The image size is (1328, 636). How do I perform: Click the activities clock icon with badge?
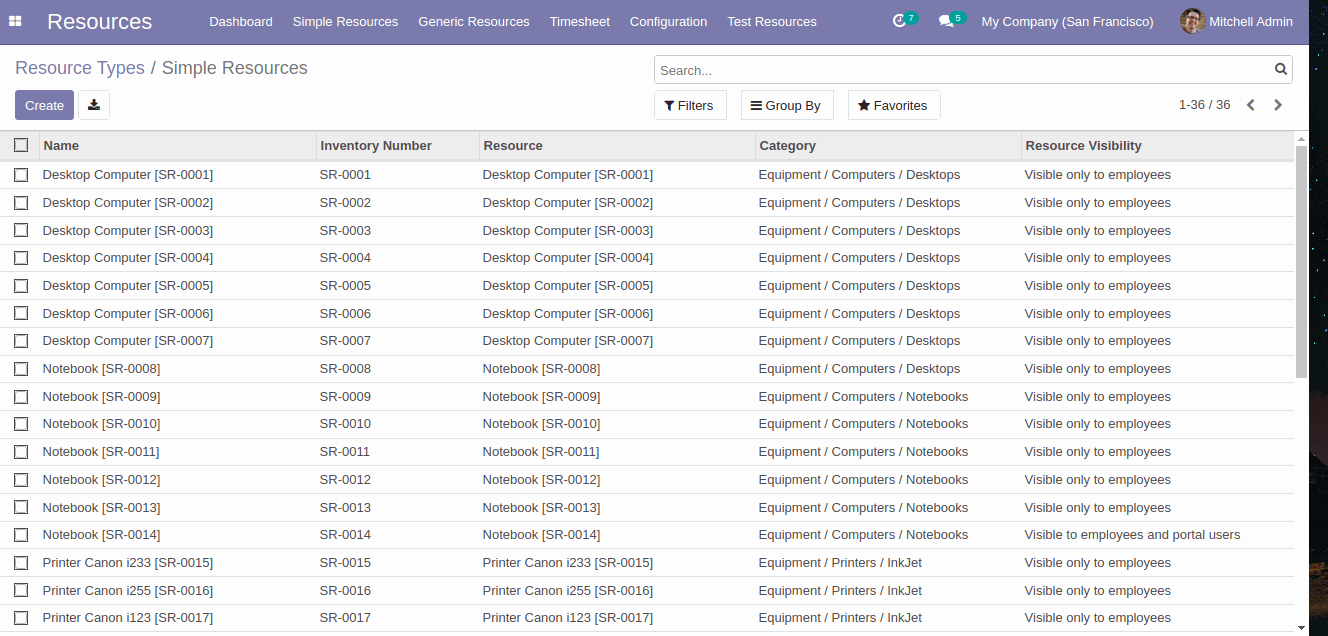tap(900, 21)
